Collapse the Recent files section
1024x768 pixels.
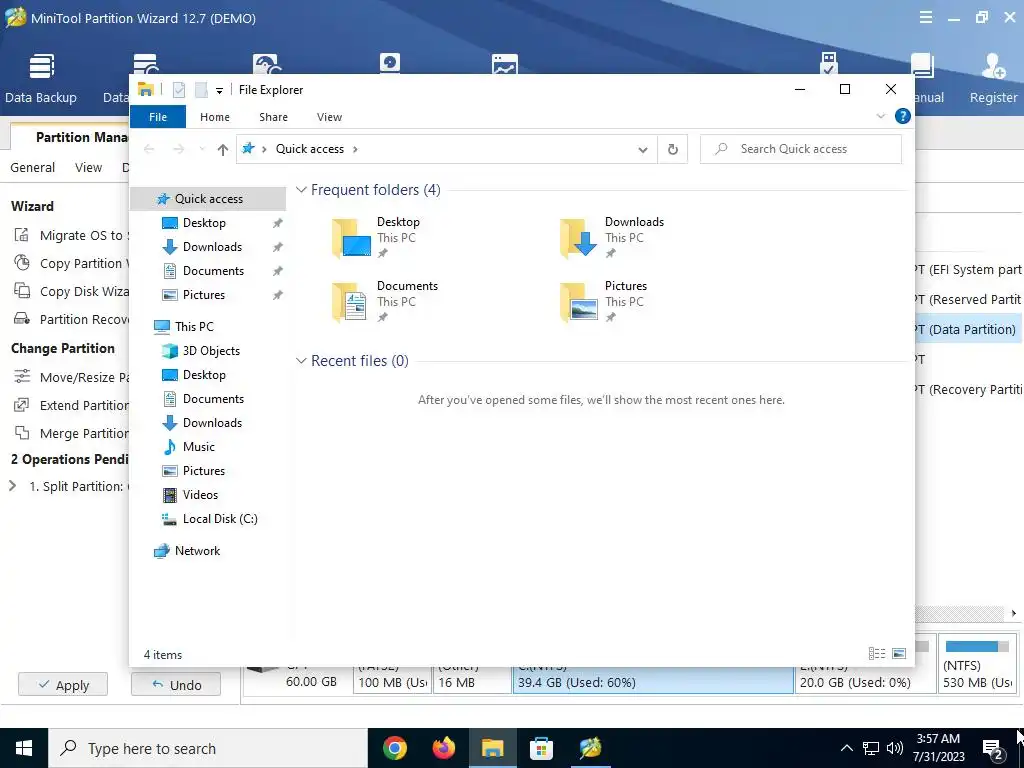(301, 361)
